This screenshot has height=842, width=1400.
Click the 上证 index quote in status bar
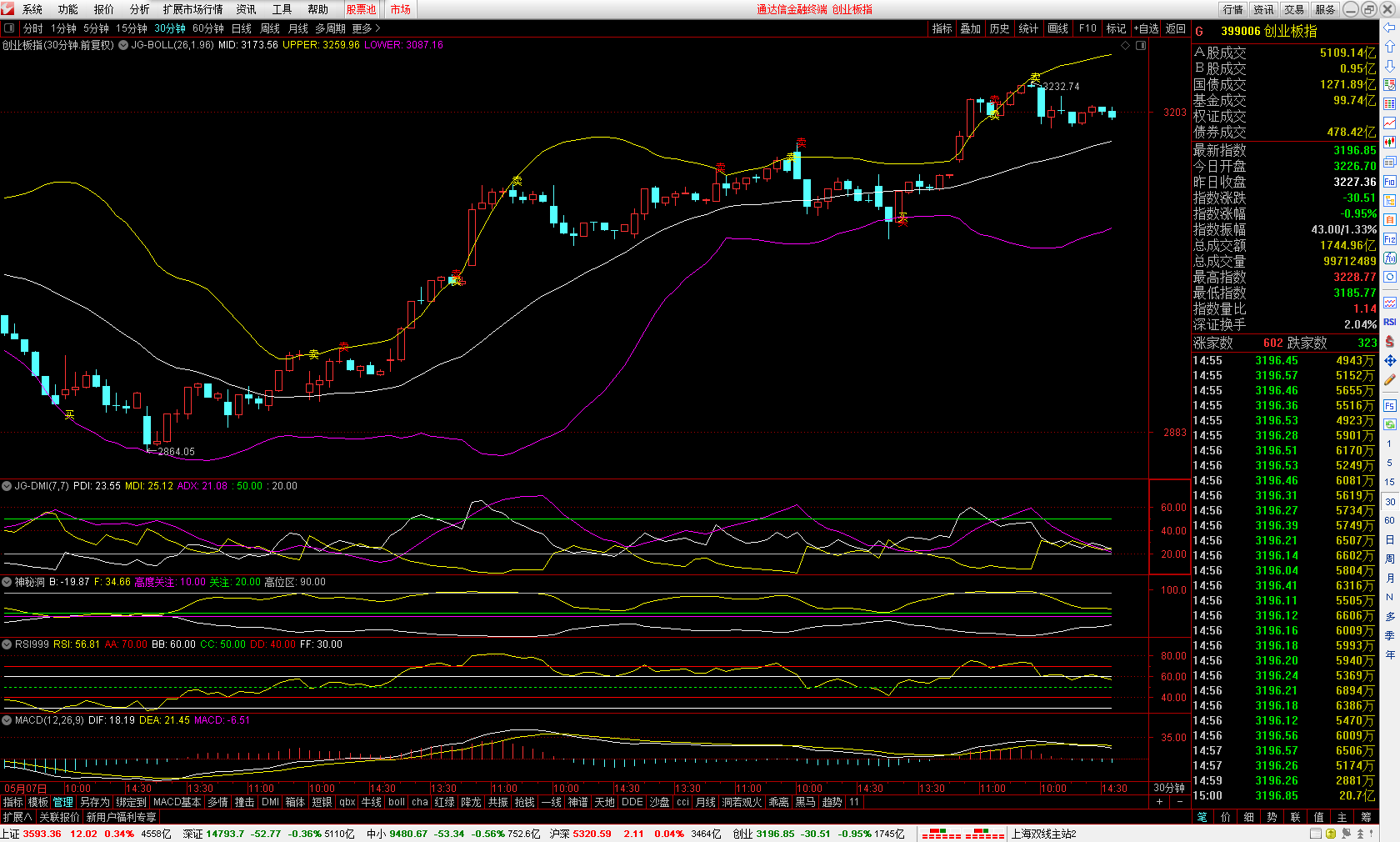(86, 834)
